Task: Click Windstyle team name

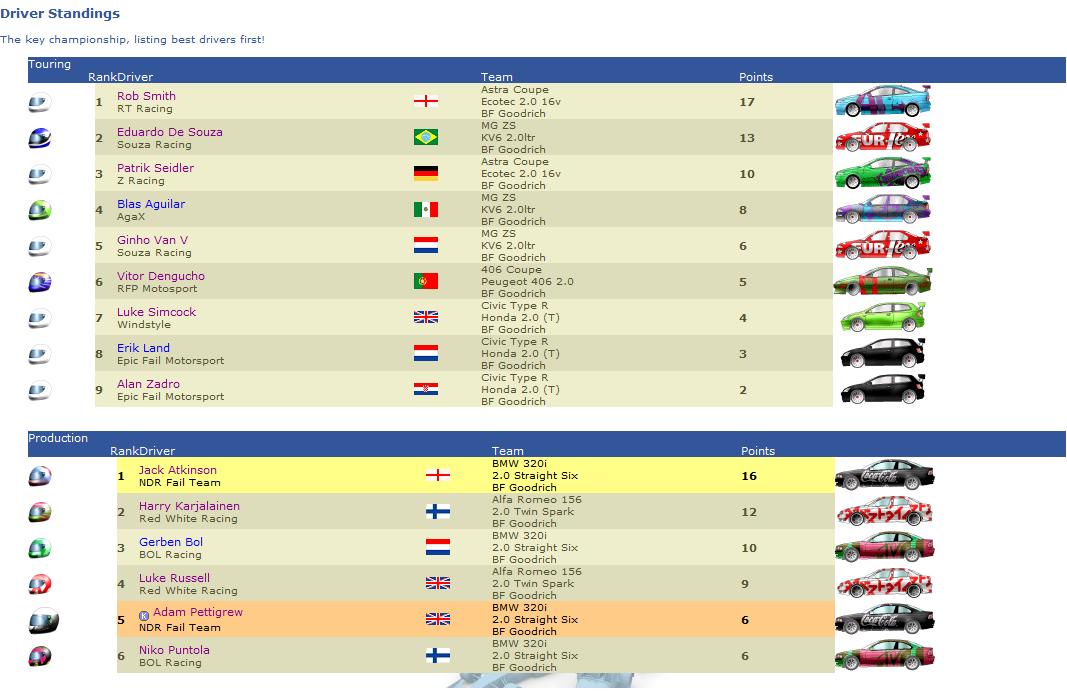Action: pyautogui.click(x=144, y=325)
